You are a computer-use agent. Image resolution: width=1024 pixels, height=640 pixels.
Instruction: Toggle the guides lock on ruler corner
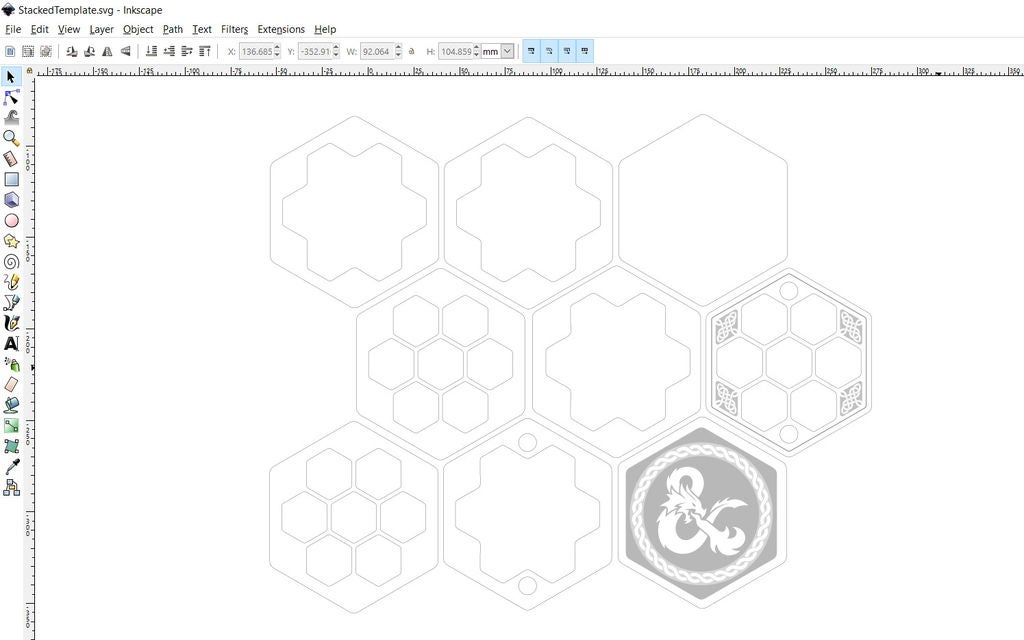click(x=29, y=71)
